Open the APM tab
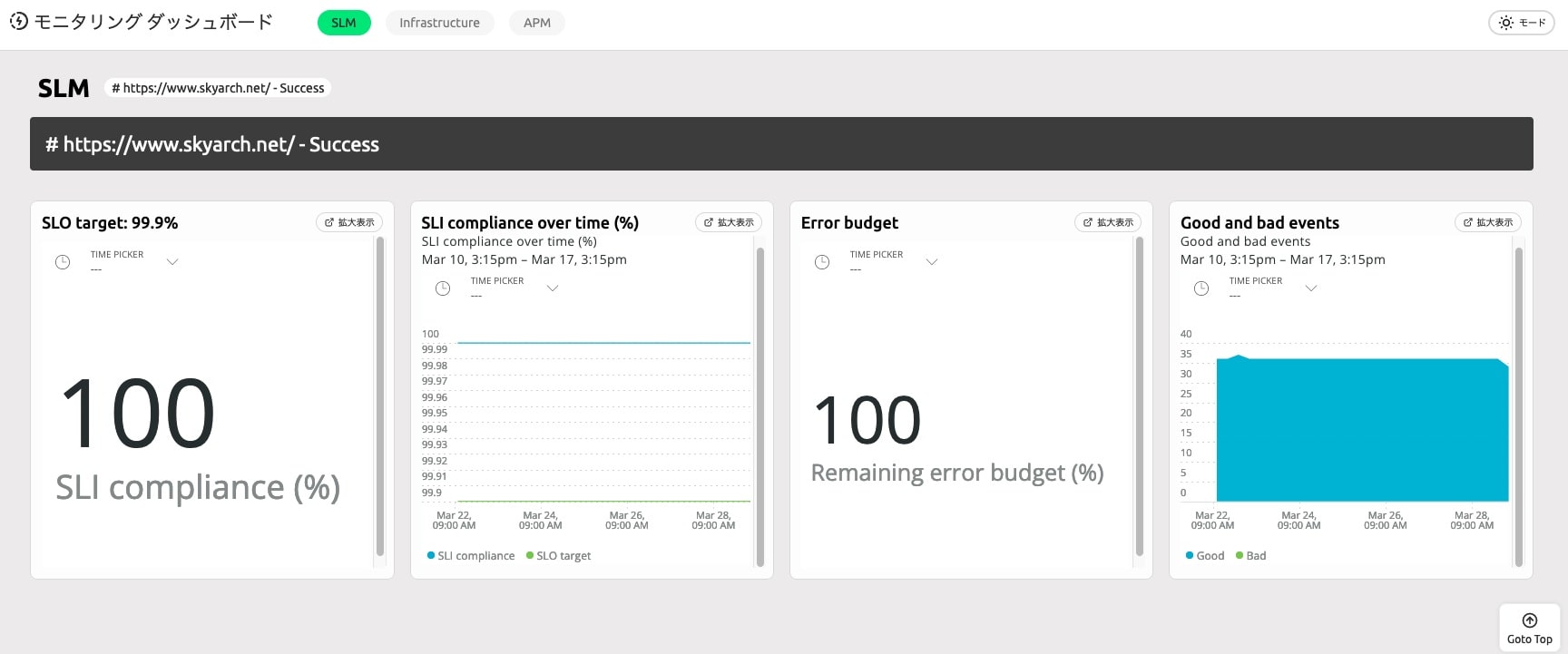The height and width of the screenshot is (654, 1568). (x=537, y=23)
